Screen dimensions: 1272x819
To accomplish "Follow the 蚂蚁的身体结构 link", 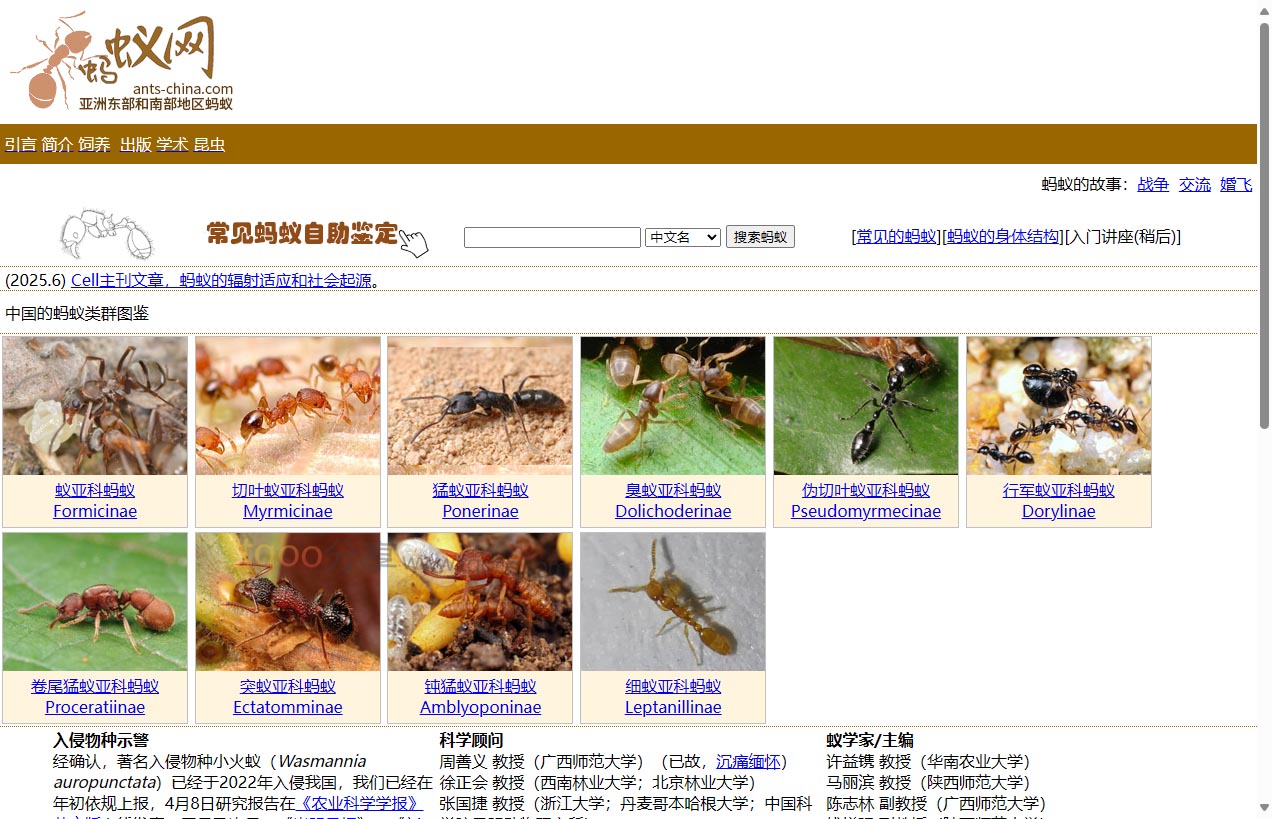I will pos(1003,237).
